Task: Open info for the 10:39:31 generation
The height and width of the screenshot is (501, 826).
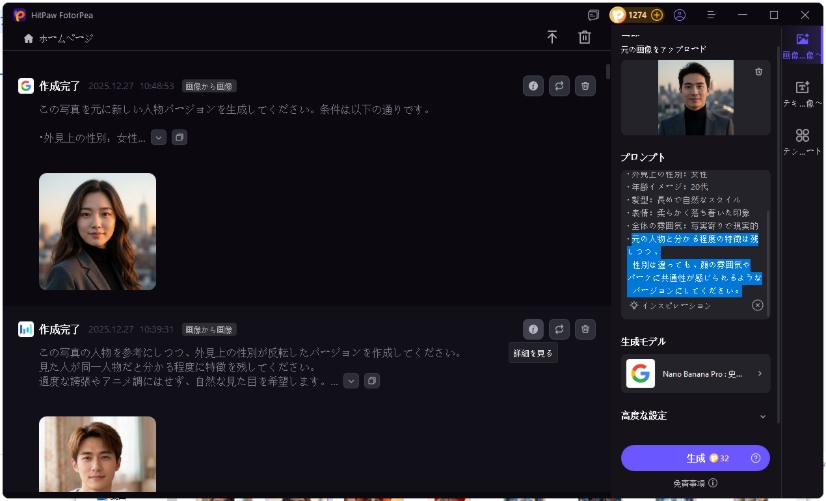Action: (x=533, y=329)
